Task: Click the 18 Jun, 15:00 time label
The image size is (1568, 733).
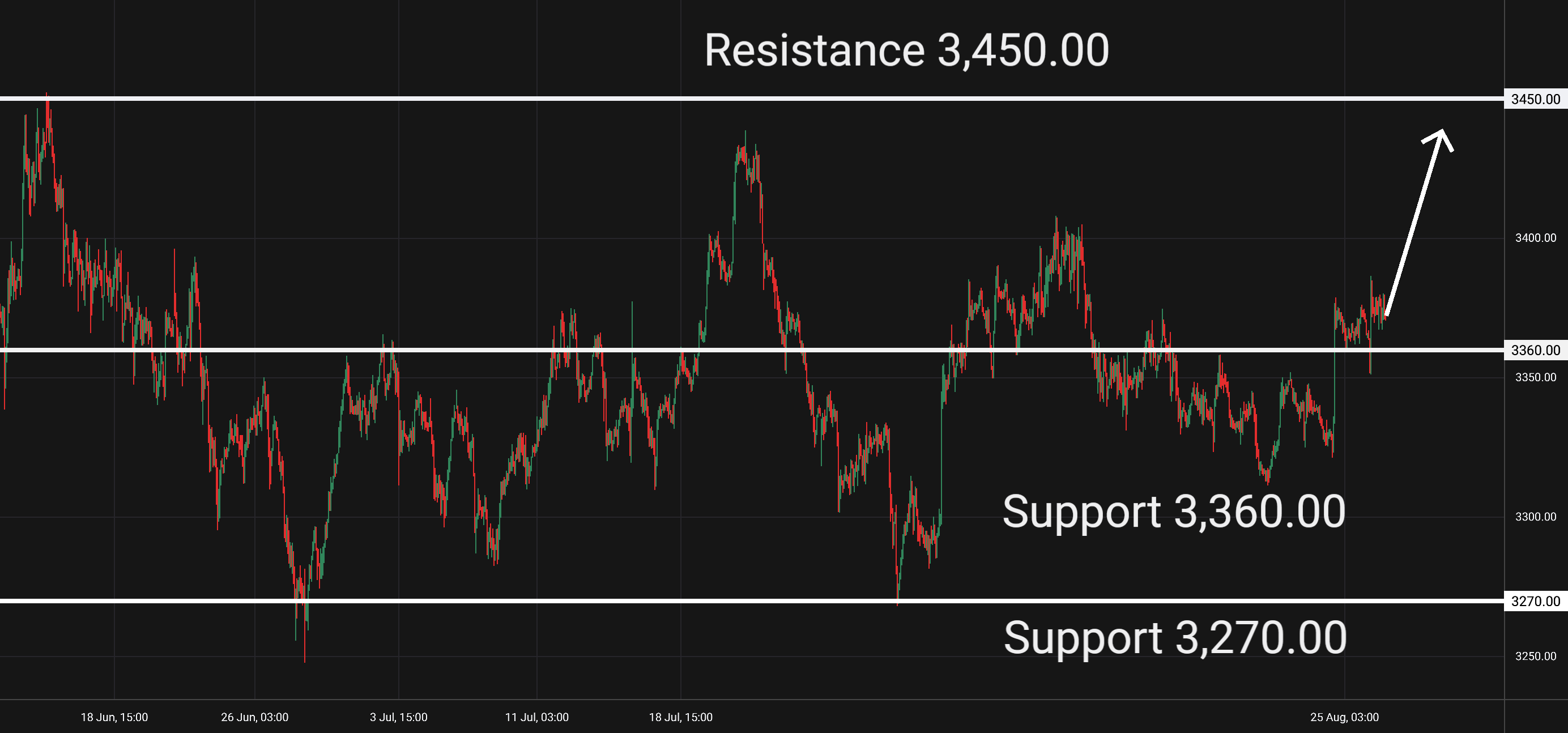Action: point(114,717)
